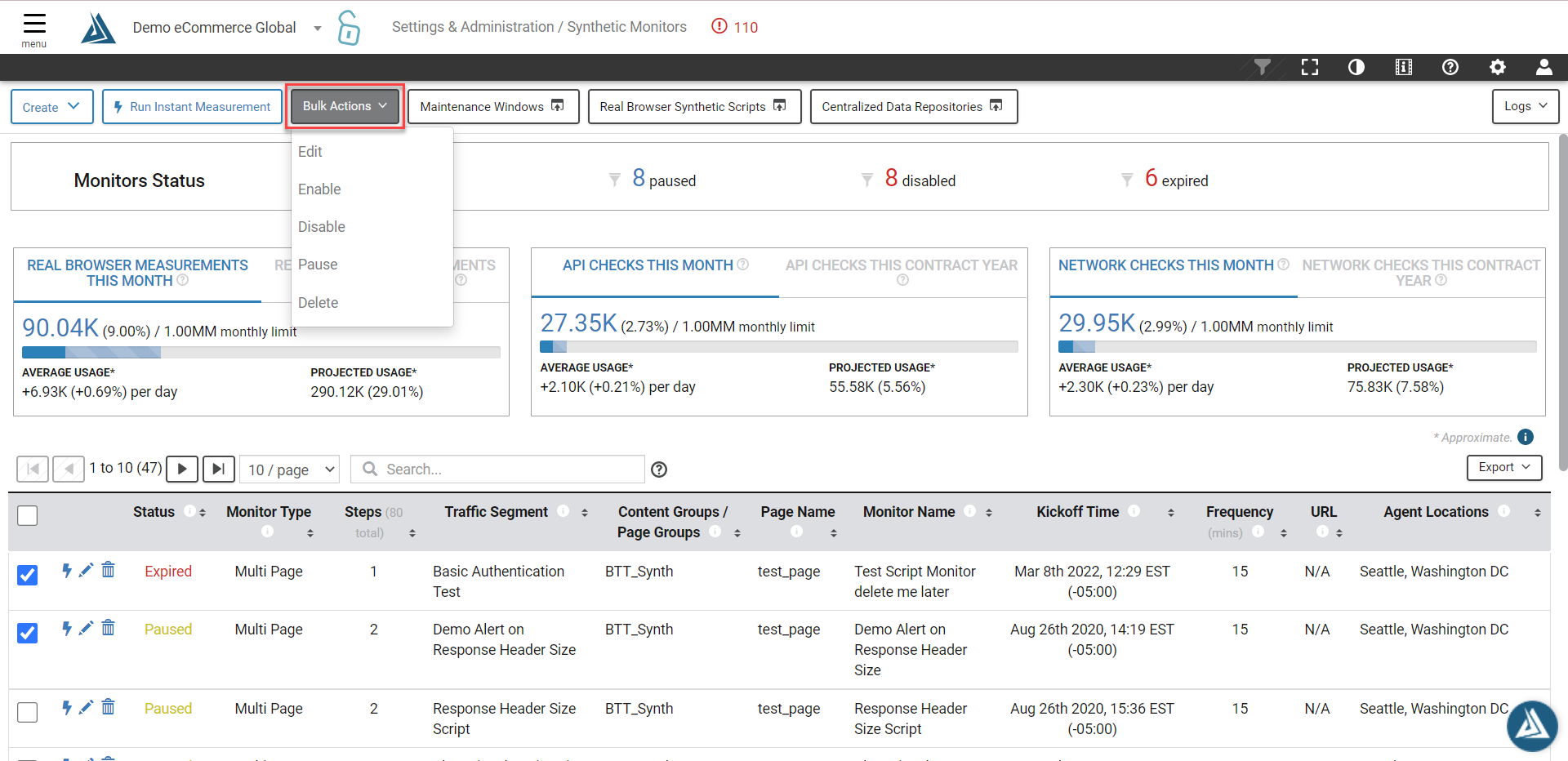Screen dimensions: 1568x761
Task: Open the settings gear icon
Action: [x=1498, y=67]
